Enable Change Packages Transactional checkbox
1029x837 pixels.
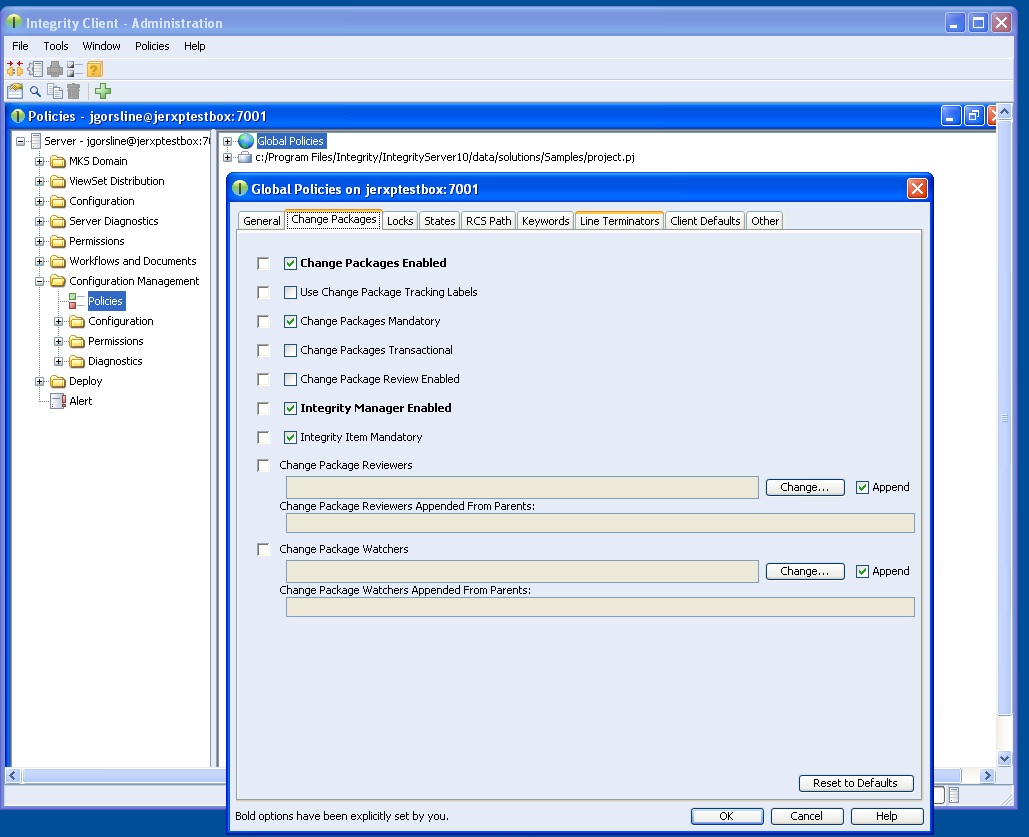click(x=290, y=350)
